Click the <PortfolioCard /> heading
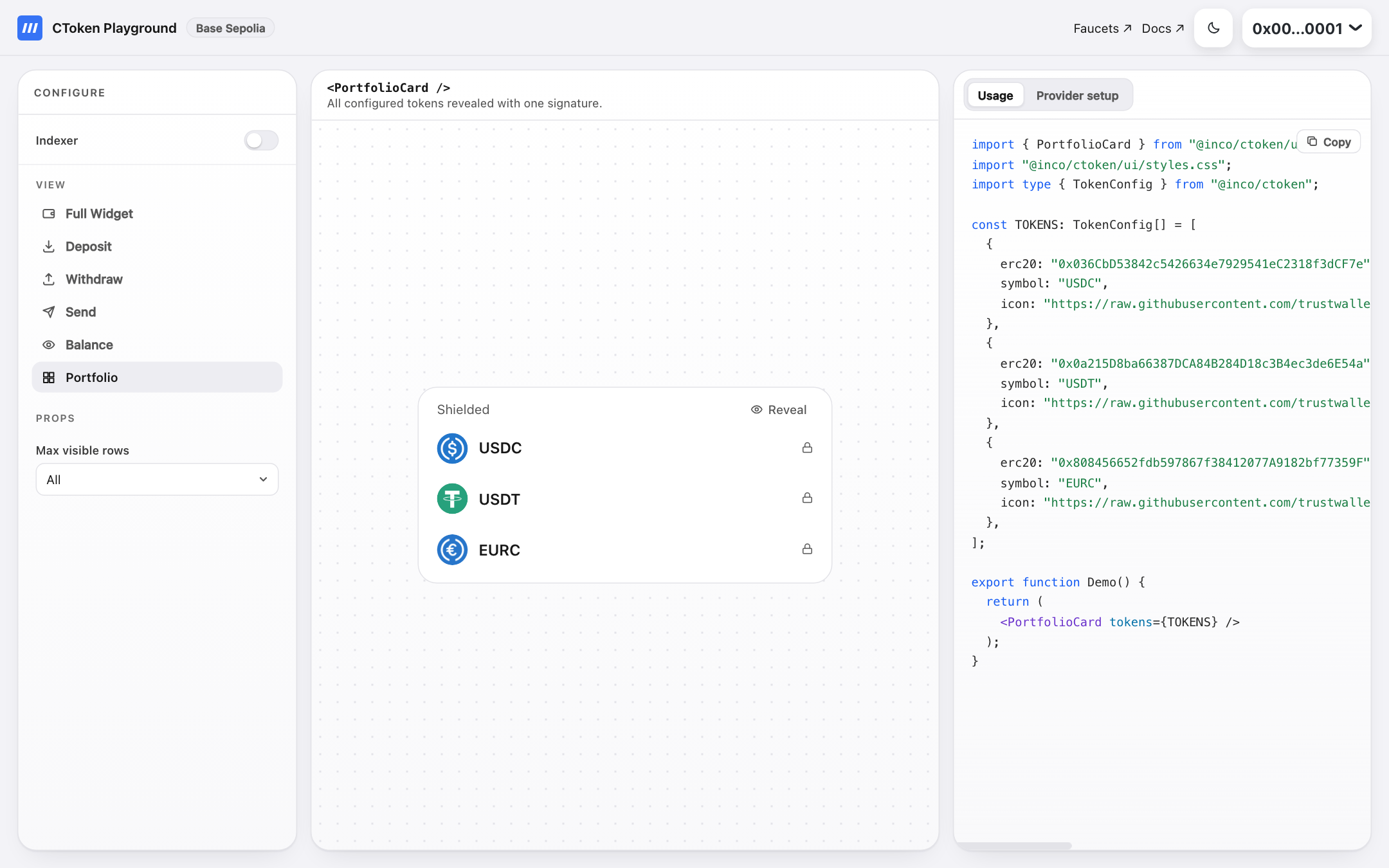Screen dimensions: 1389x868 (x=388, y=87)
